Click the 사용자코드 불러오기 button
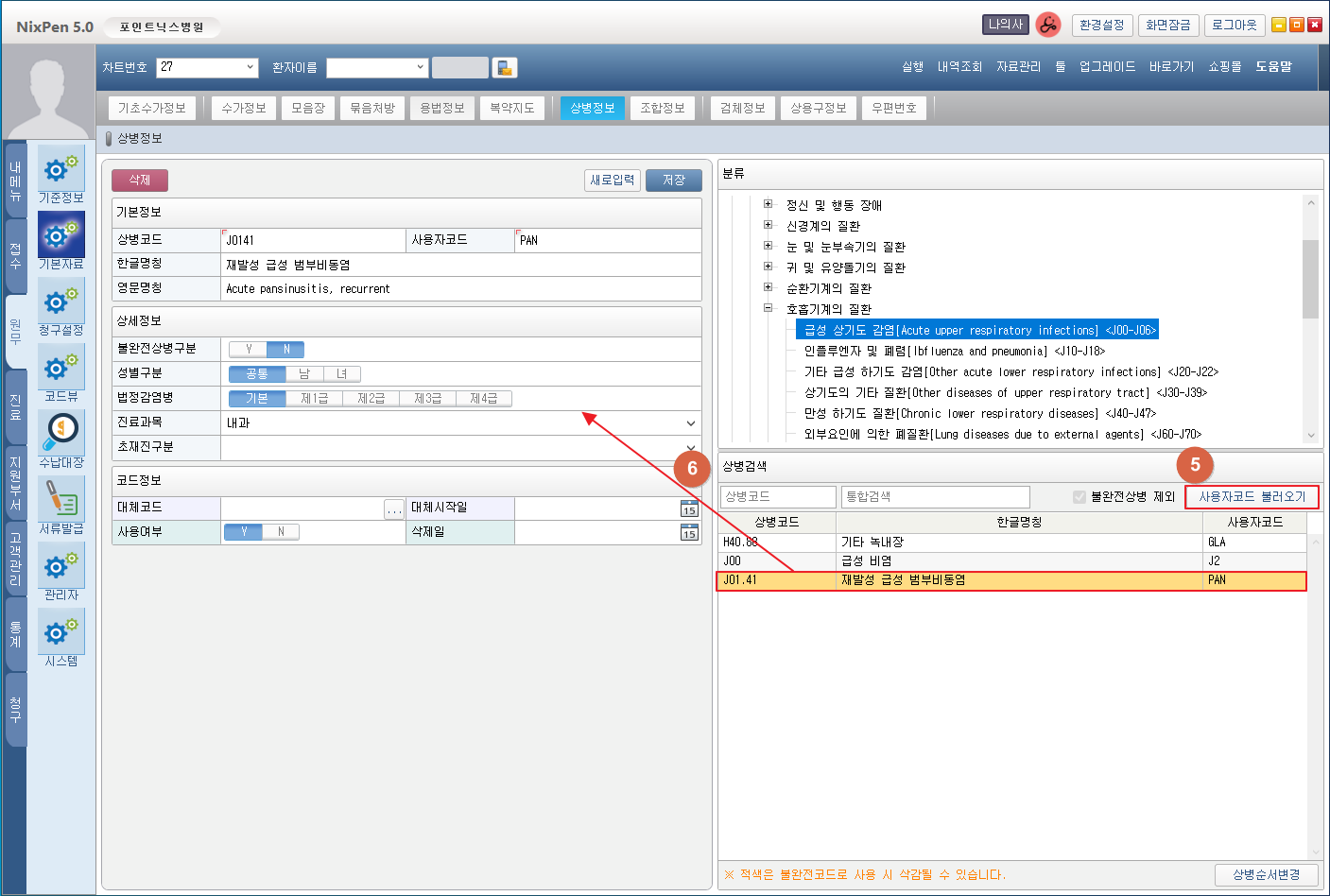Viewport: 1330px width, 896px height. [1252, 497]
